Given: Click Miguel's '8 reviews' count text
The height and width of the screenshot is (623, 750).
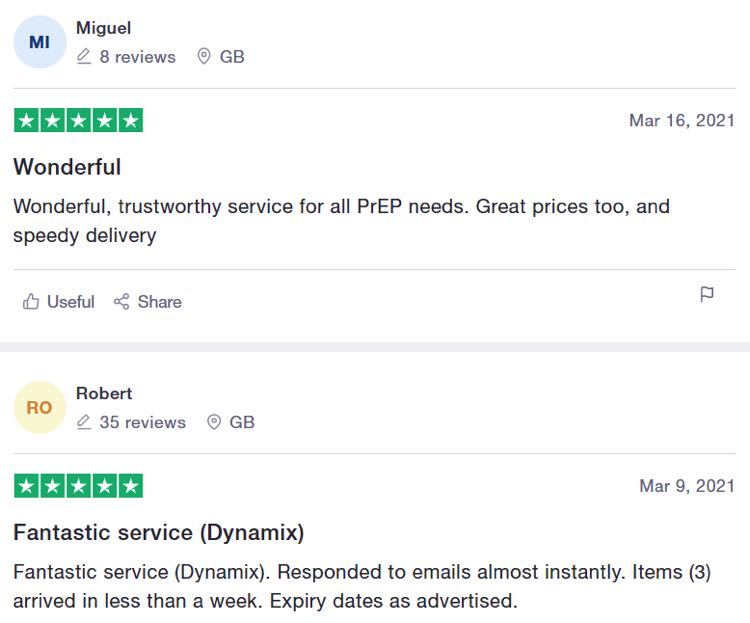Looking at the screenshot, I should click(138, 57).
